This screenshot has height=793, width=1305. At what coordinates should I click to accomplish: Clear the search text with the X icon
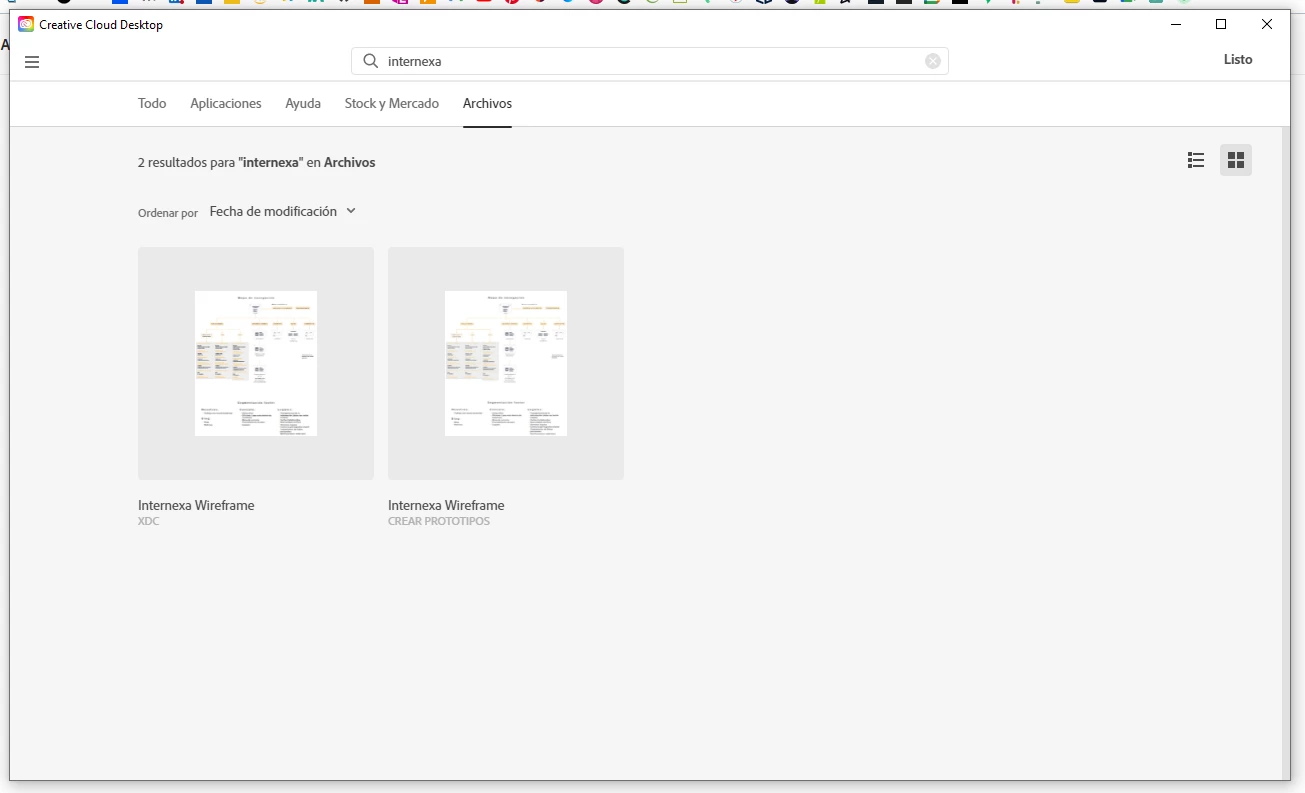933,61
